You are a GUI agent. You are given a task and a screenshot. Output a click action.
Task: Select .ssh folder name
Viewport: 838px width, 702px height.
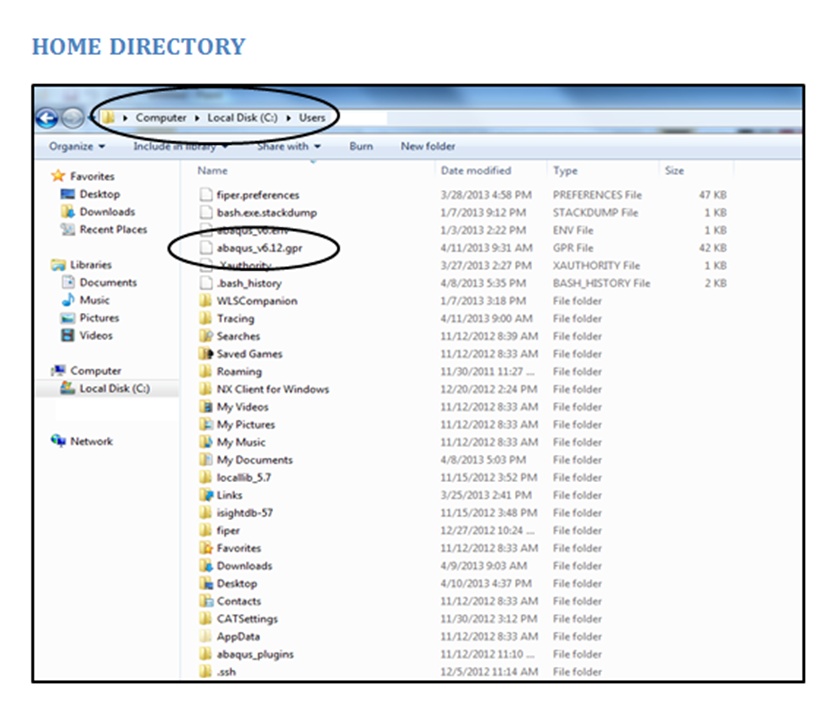[x=226, y=672]
